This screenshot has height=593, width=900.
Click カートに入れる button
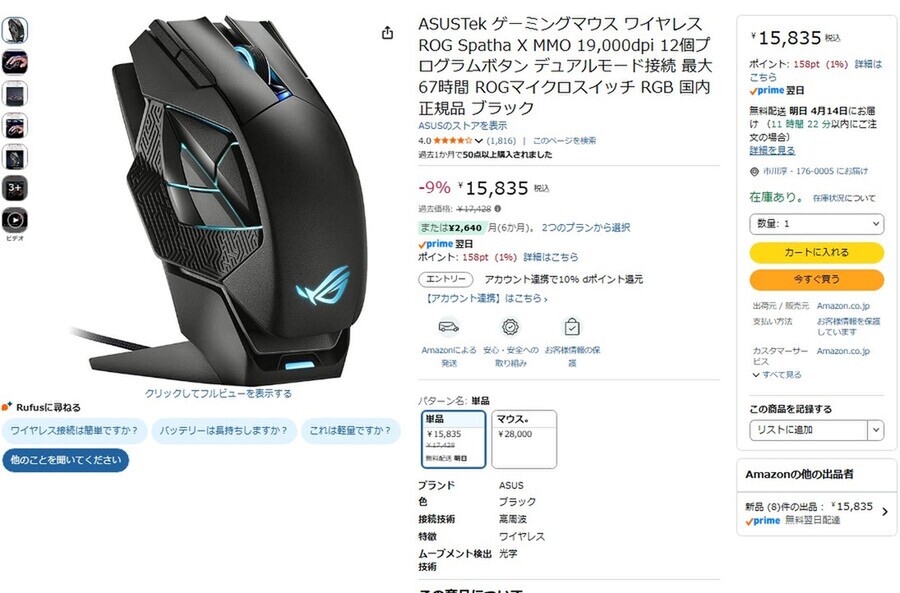point(816,252)
